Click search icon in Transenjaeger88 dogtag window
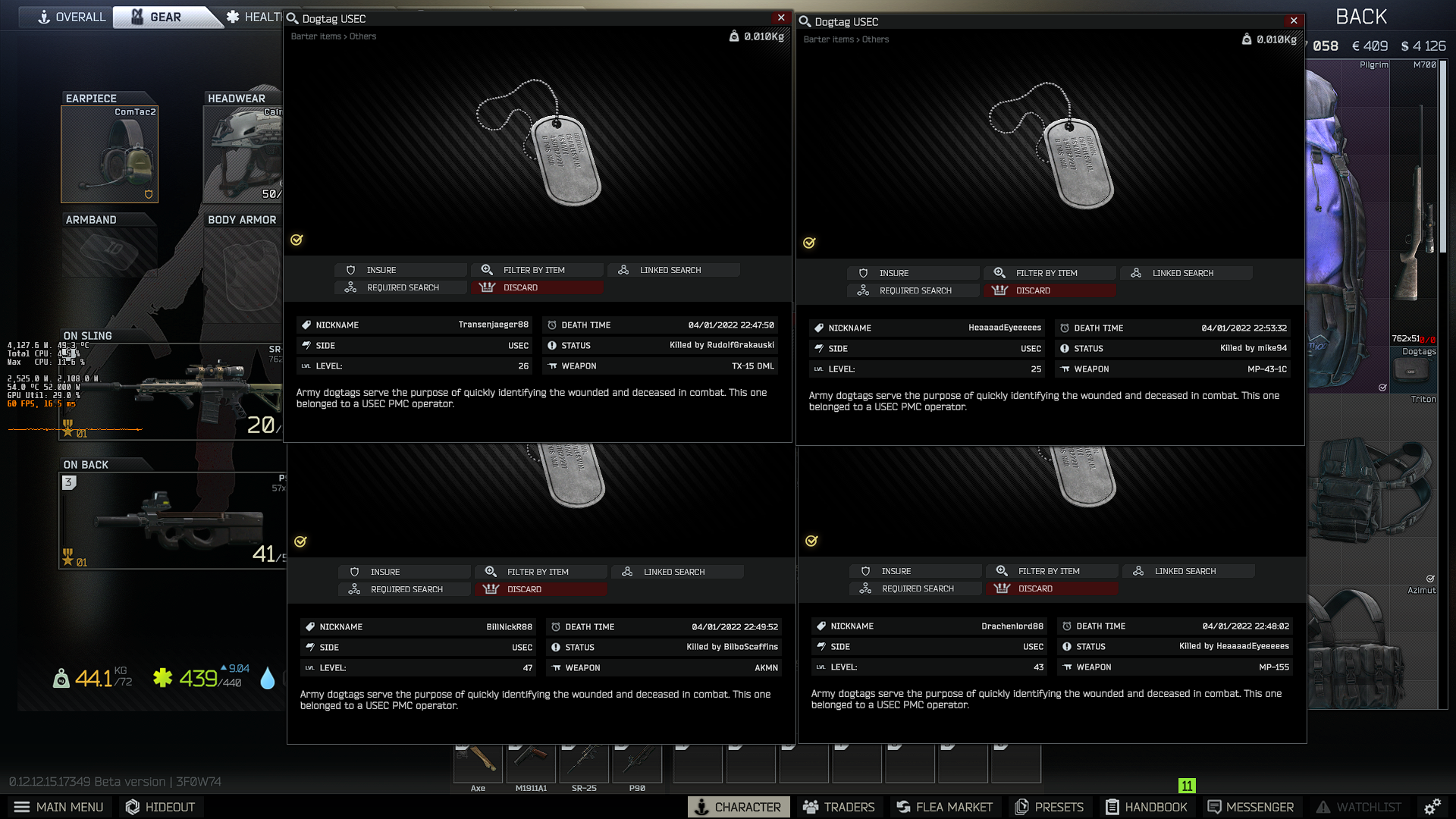Screen dimensions: 1456x819 pyautogui.click(x=292, y=18)
